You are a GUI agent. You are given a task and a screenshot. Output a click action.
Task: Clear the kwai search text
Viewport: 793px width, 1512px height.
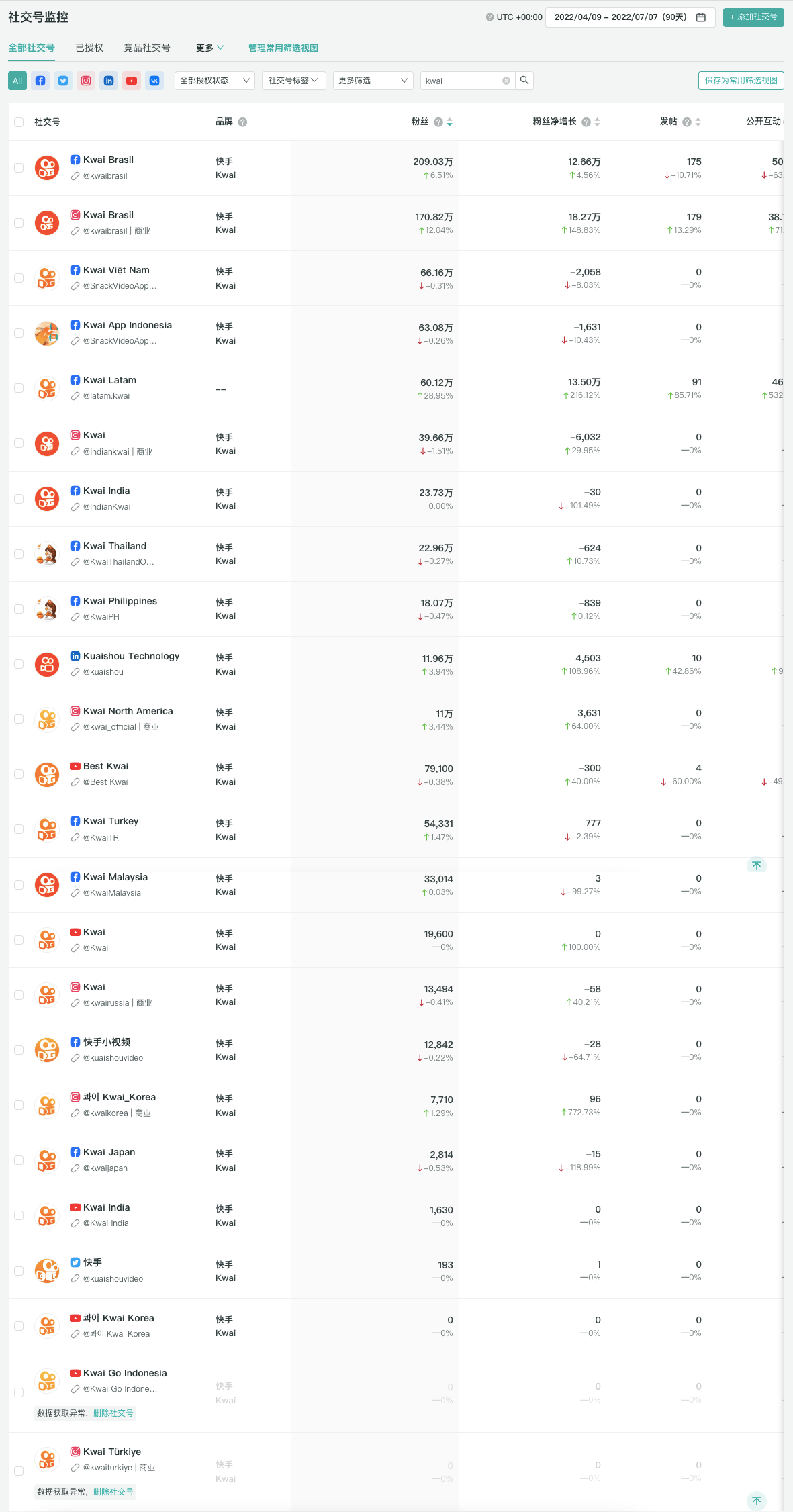506,81
